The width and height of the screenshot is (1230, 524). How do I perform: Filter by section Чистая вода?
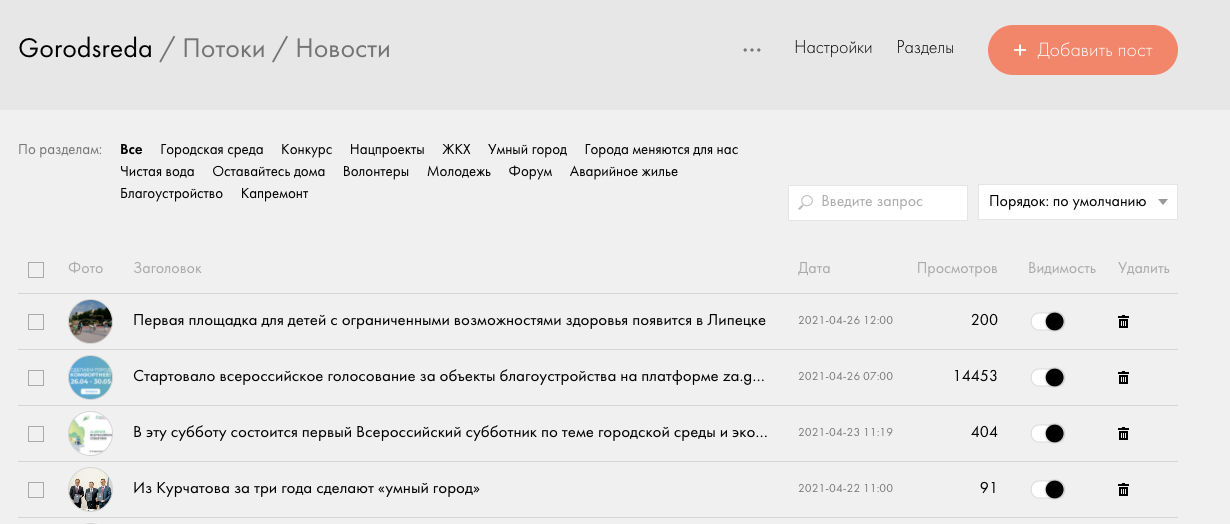157,172
